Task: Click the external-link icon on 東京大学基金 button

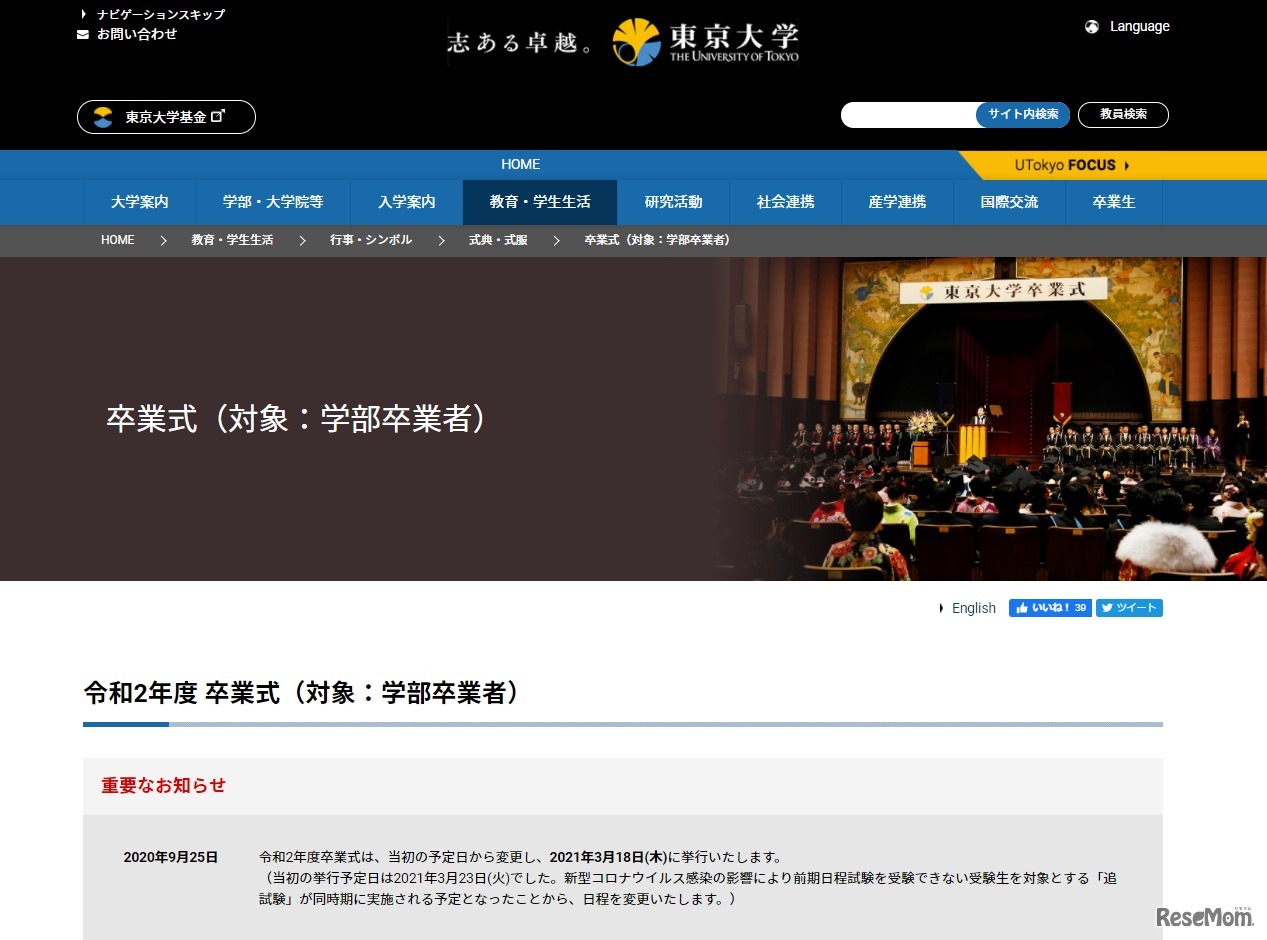Action: point(218,116)
